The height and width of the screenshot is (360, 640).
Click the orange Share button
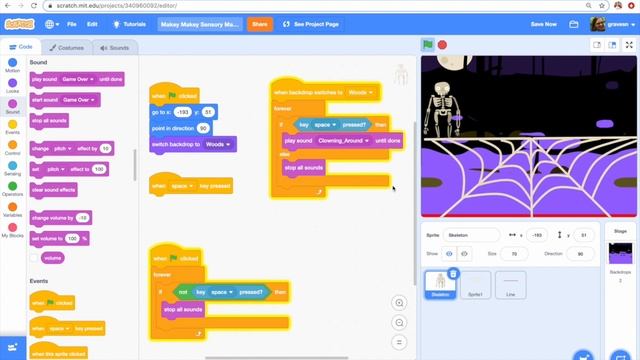260,24
